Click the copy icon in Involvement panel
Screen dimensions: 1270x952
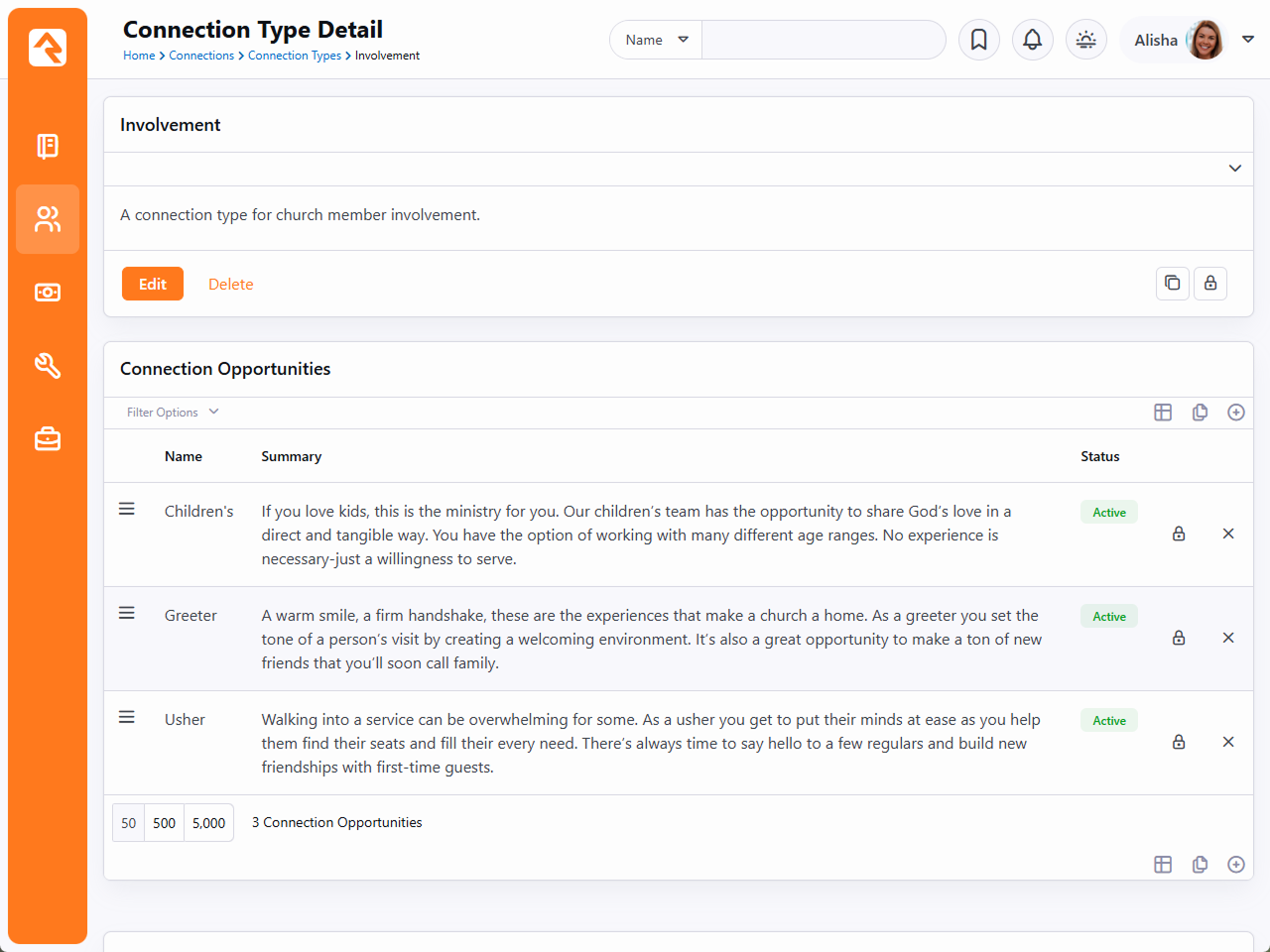1172,284
